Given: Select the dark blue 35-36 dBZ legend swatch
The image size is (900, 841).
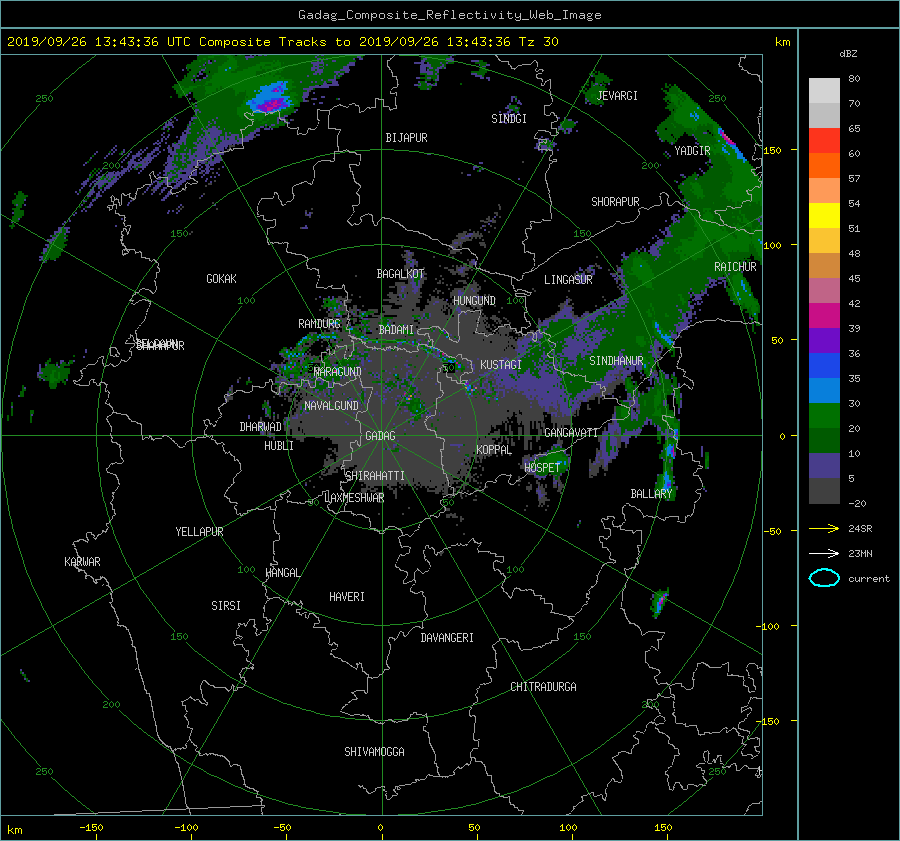Looking at the screenshot, I should point(824,366).
